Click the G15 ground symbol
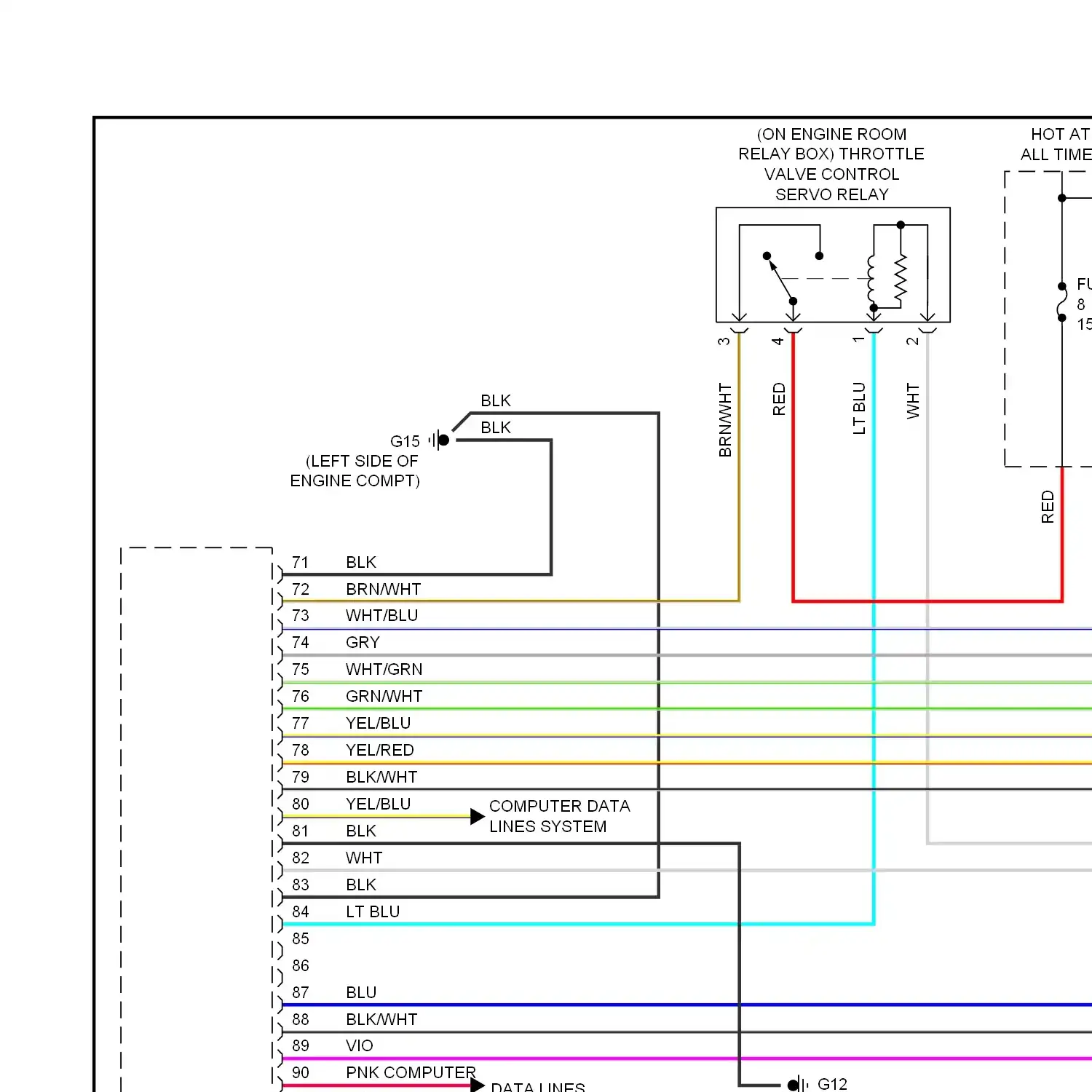Screen dimensions: 1092x1092 pyautogui.click(x=440, y=440)
